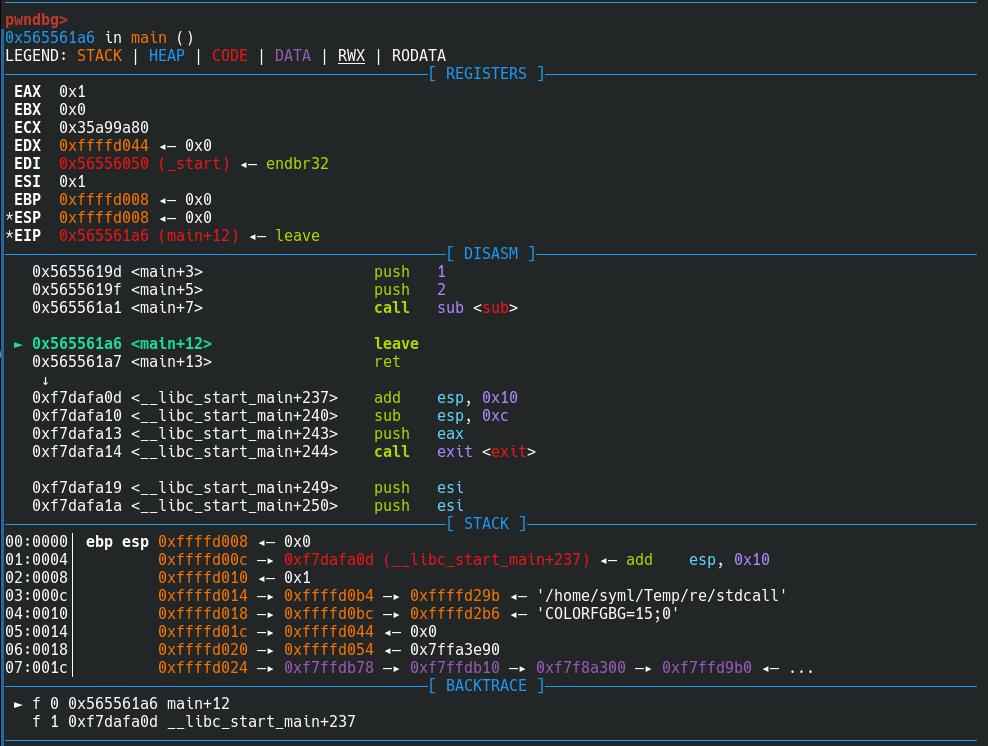Click the RODATA label in the legend

(419, 56)
